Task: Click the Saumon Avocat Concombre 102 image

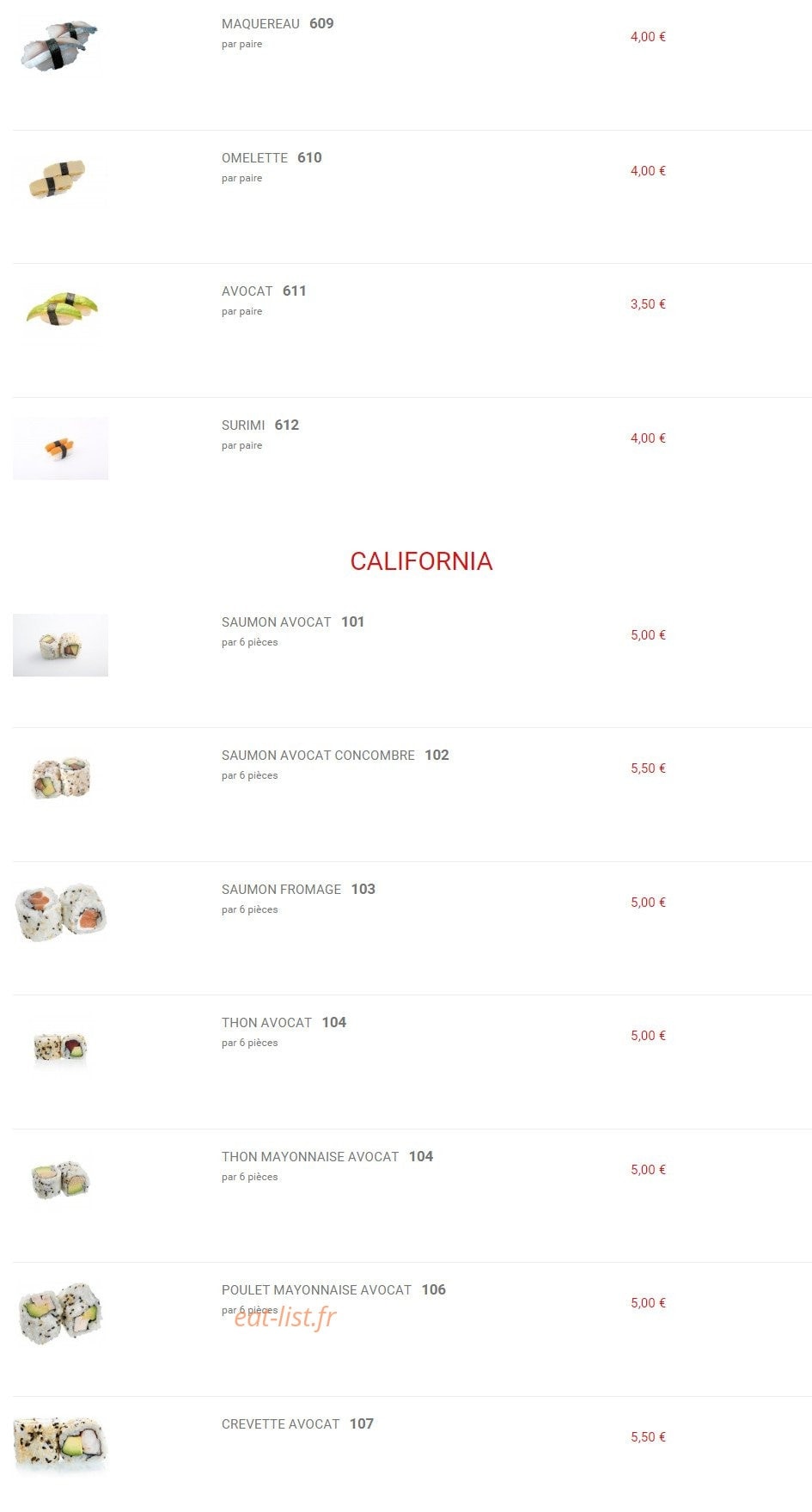Action: (60, 778)
